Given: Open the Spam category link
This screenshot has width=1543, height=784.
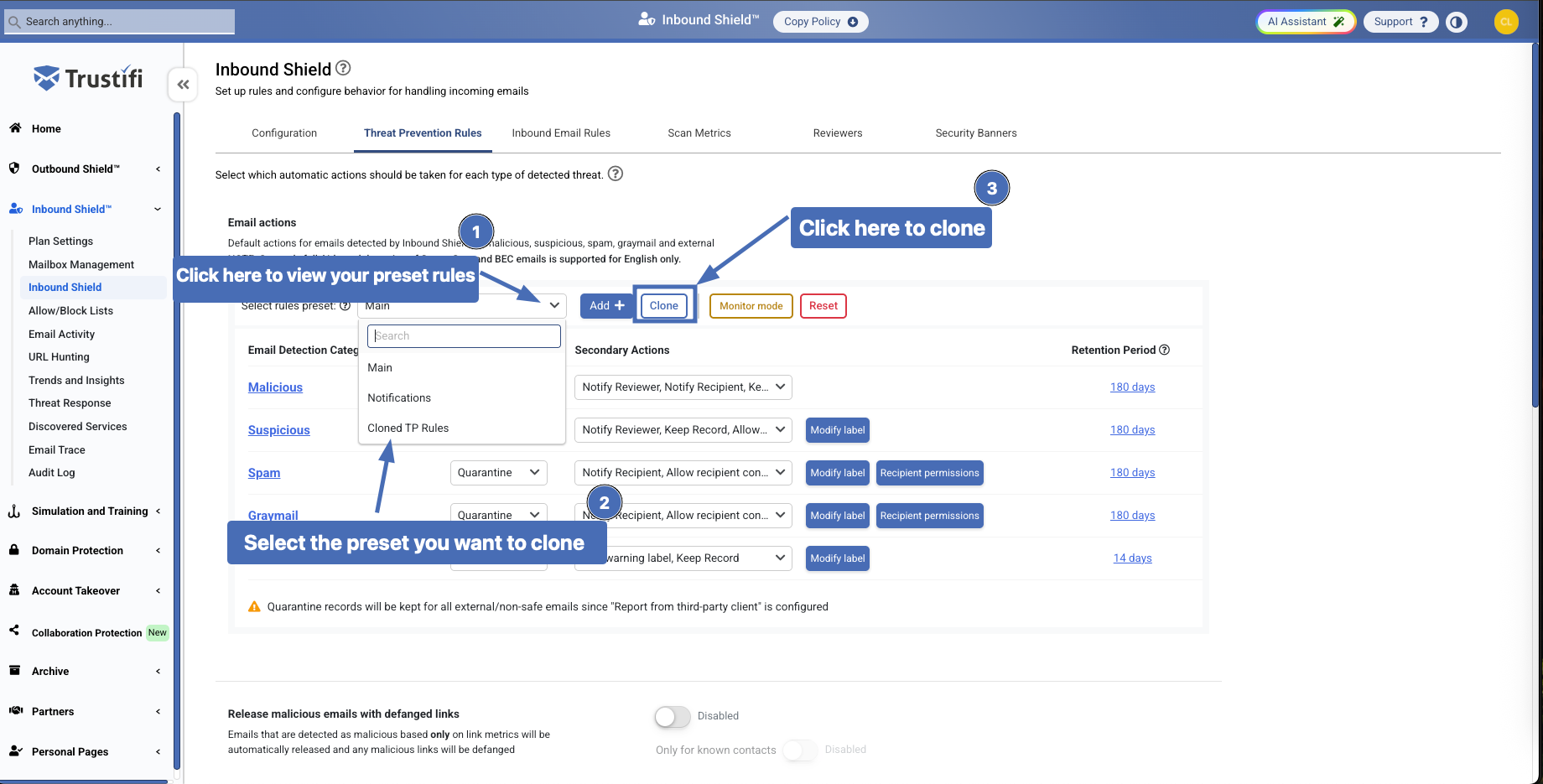Looking at the screenshot, I should pyautogui.click(x=264, y=473).
